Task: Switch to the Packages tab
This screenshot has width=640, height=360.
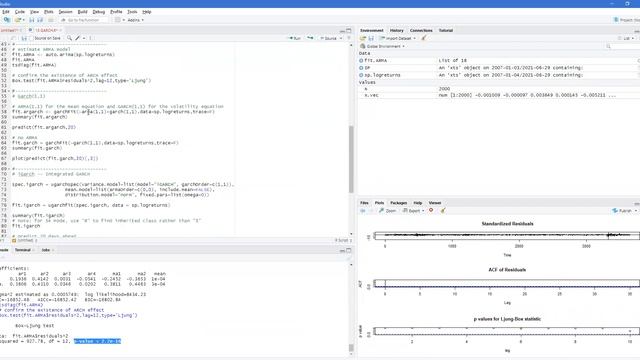Action: pos(398,202)
